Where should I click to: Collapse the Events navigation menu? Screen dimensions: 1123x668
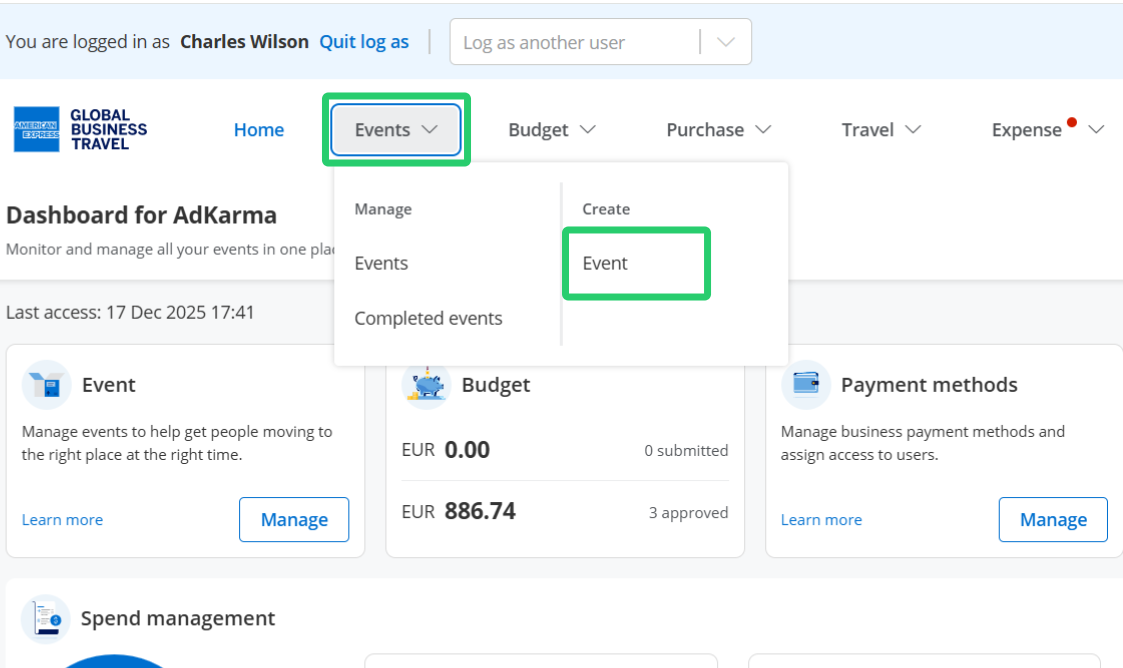[x=396, y=130]
